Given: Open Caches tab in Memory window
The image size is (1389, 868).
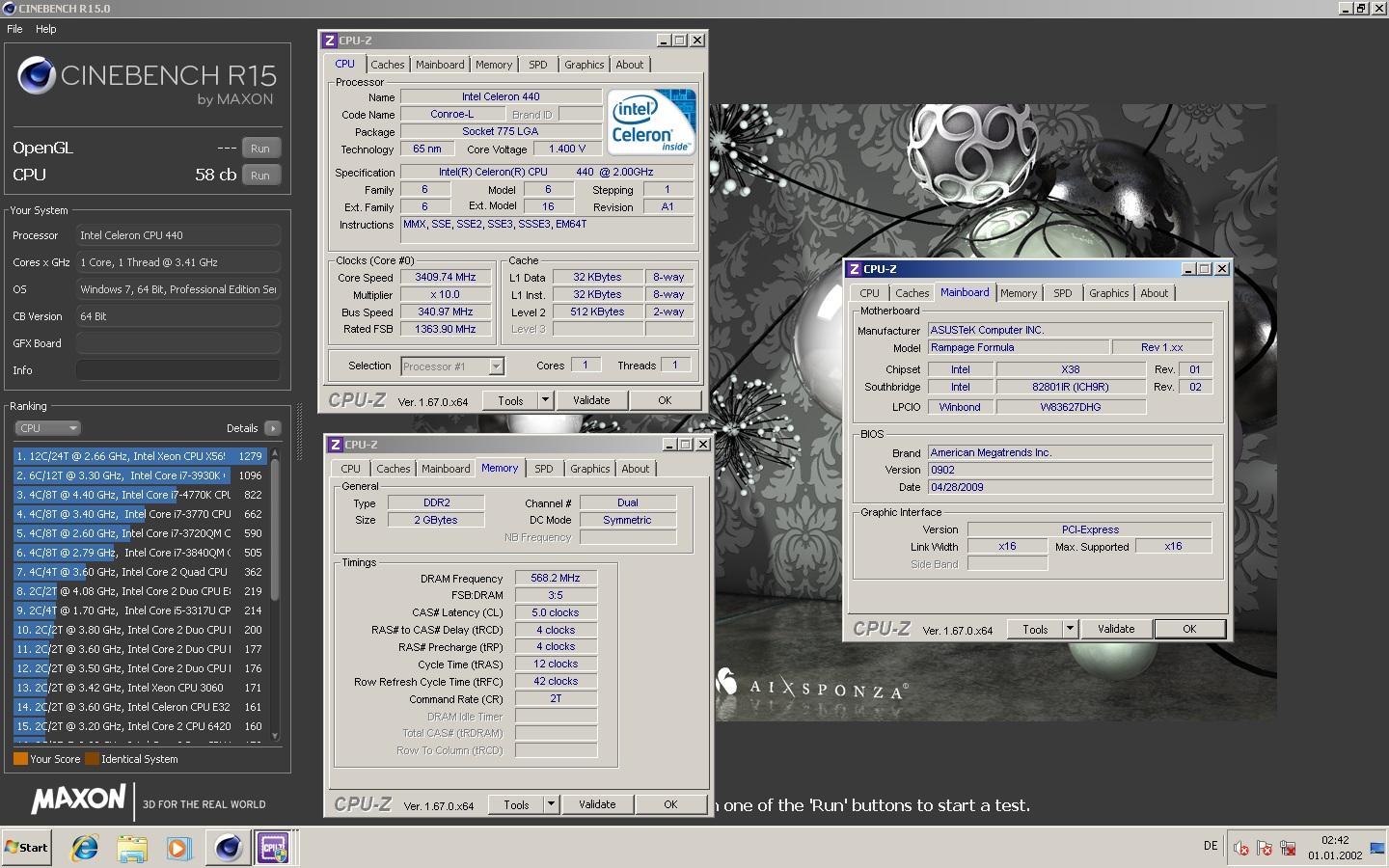Looking at the screenshot, I should tap(394, 469).
